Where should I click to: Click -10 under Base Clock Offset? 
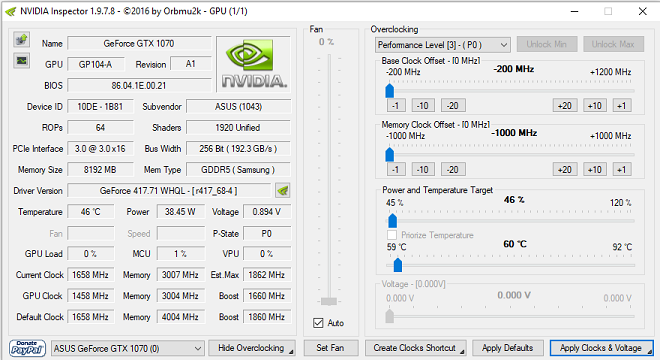[x=423, y=106]
